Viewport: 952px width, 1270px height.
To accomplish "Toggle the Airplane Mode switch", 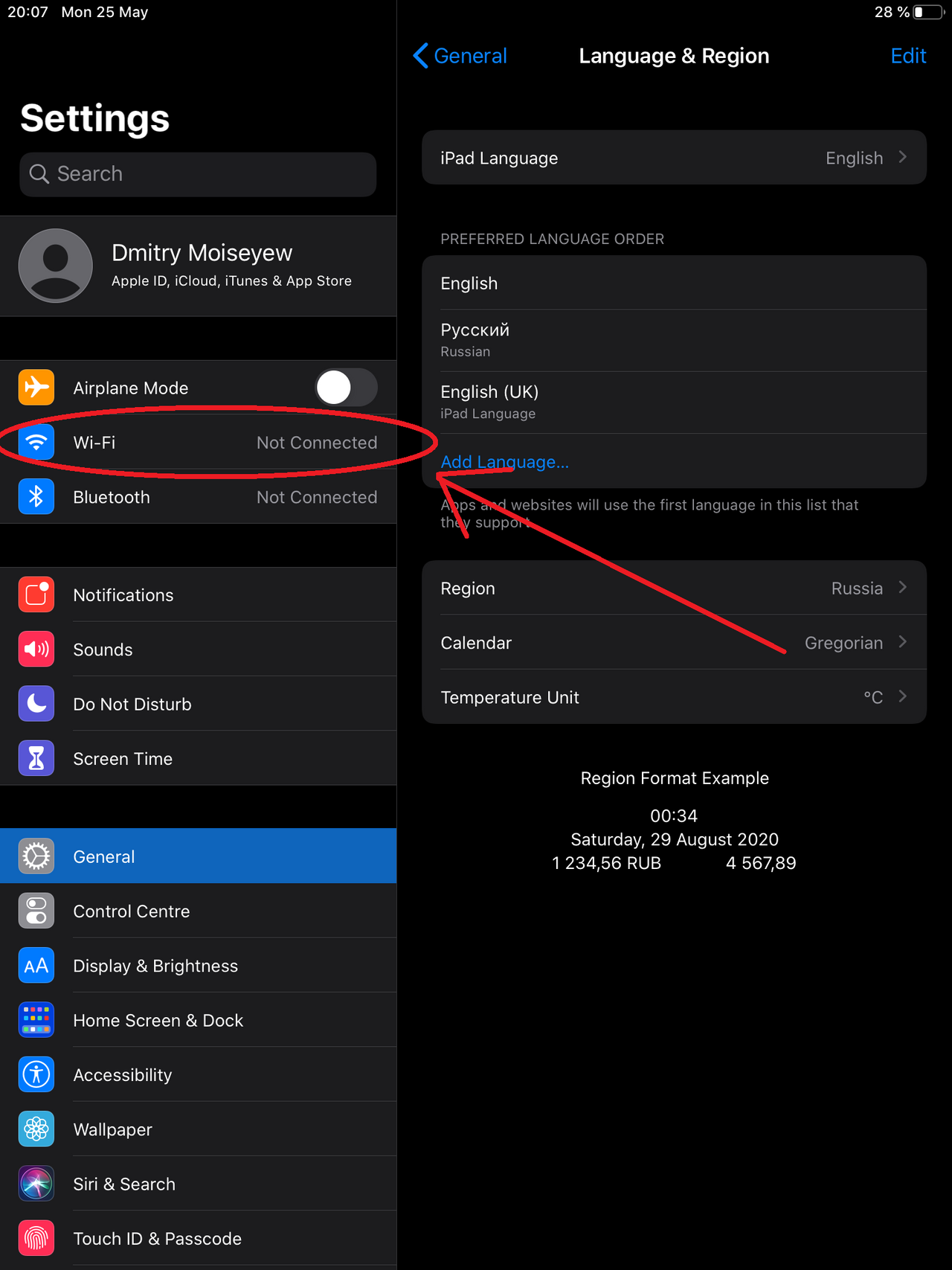I will (346, 387).
